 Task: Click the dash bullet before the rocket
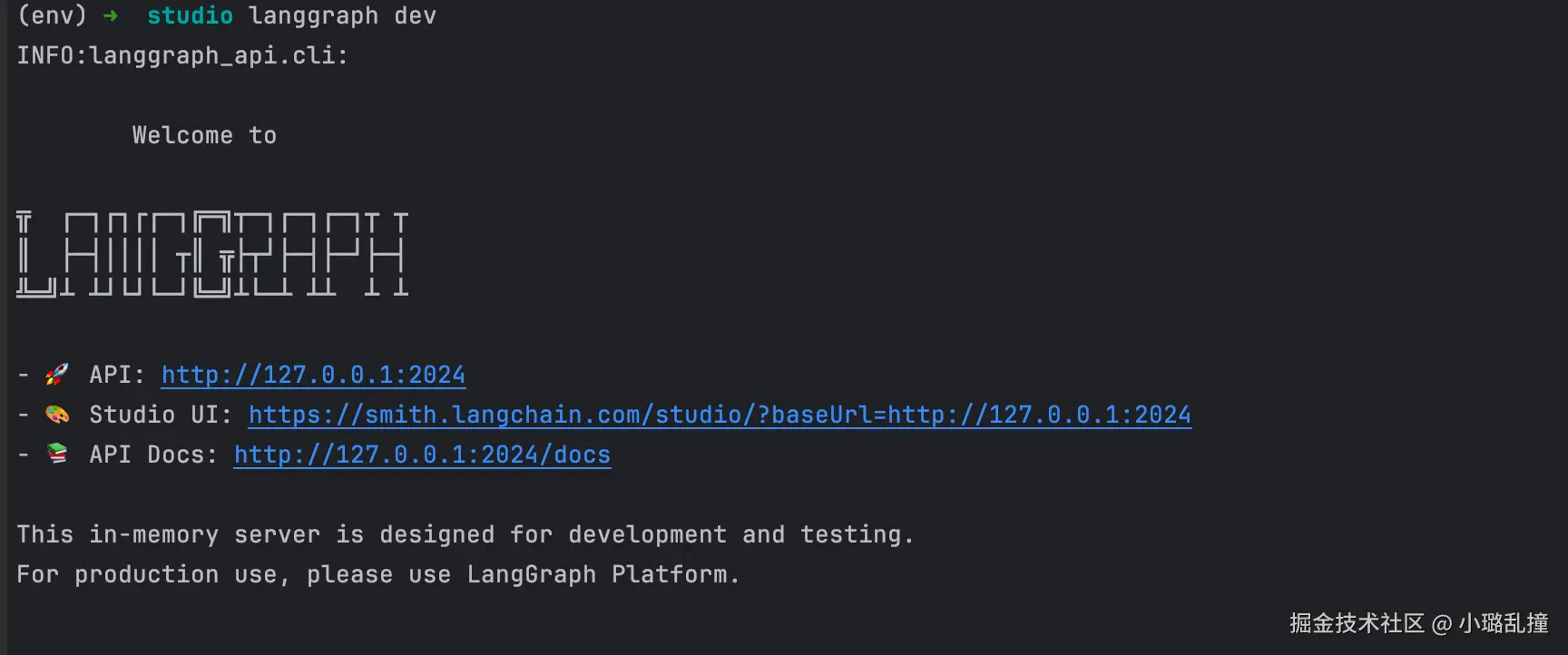pos(24,375)
